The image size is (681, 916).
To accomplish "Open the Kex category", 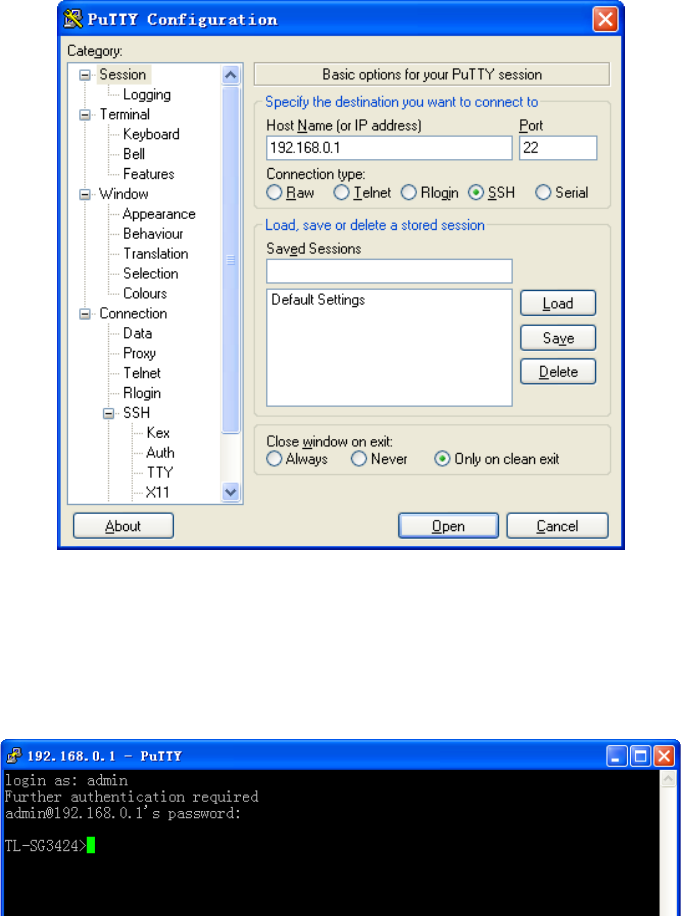I will pyautogui.click(x=158, y=433).
